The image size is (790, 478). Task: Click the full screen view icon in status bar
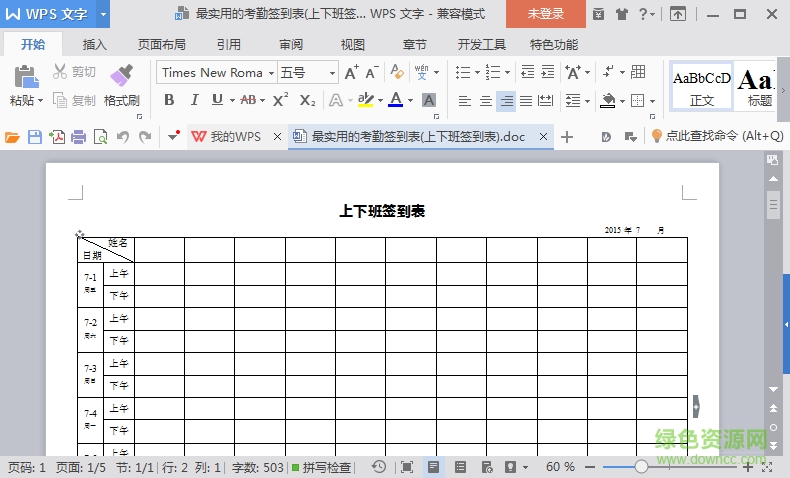tap(407, 467)
